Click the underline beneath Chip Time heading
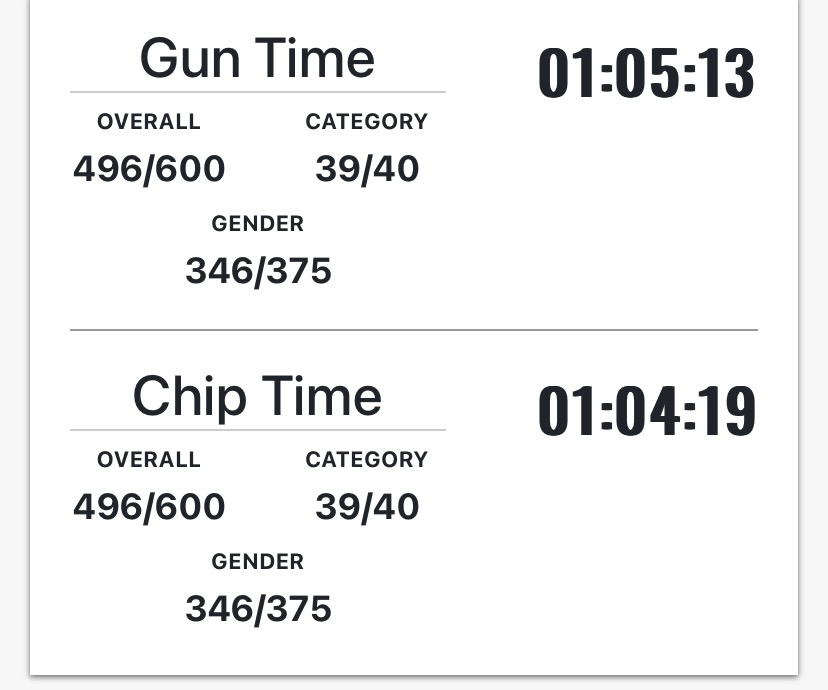This screenshot has width=828, height=690. (258, 430)
